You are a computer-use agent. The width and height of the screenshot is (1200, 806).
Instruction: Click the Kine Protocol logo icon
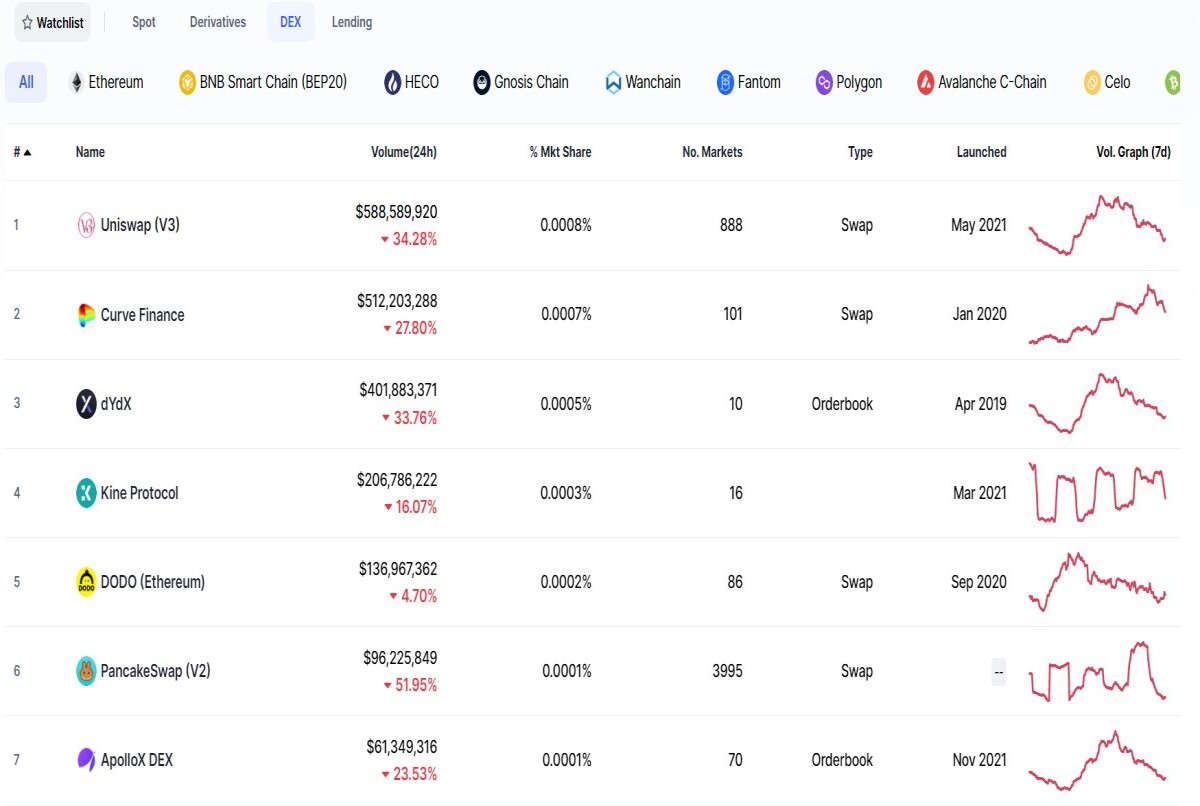[x=87, y=493]
